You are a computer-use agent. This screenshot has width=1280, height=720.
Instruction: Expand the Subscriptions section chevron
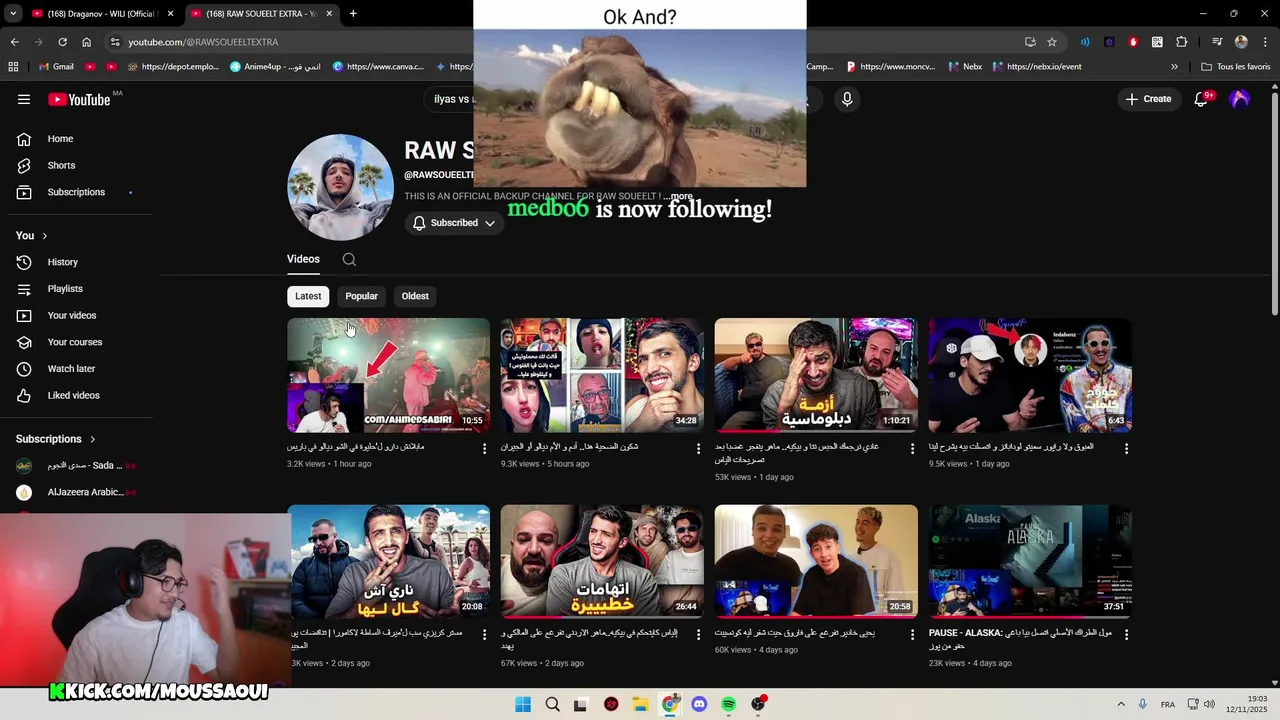point(93,439)
